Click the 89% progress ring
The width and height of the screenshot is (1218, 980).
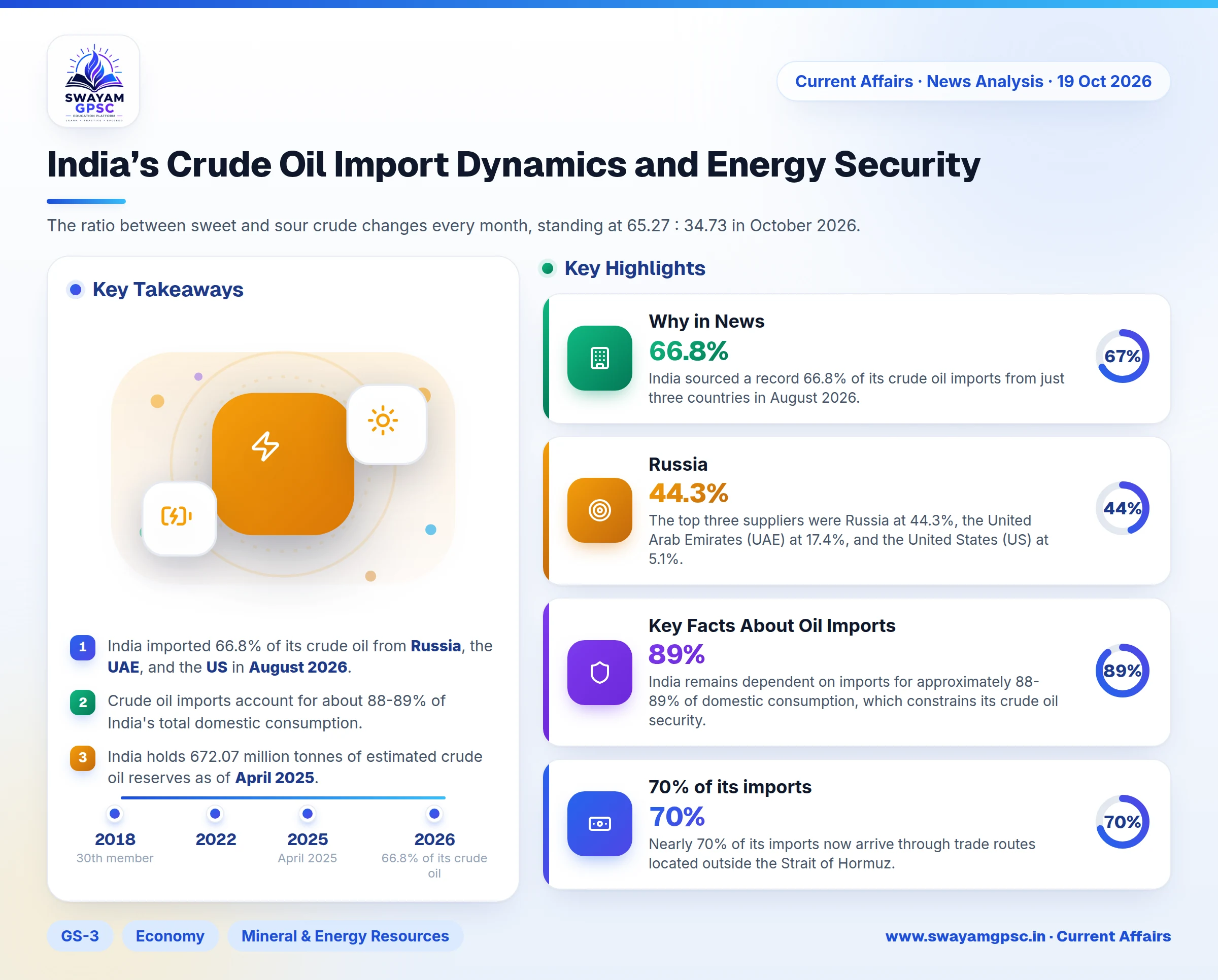(1123, 671)
